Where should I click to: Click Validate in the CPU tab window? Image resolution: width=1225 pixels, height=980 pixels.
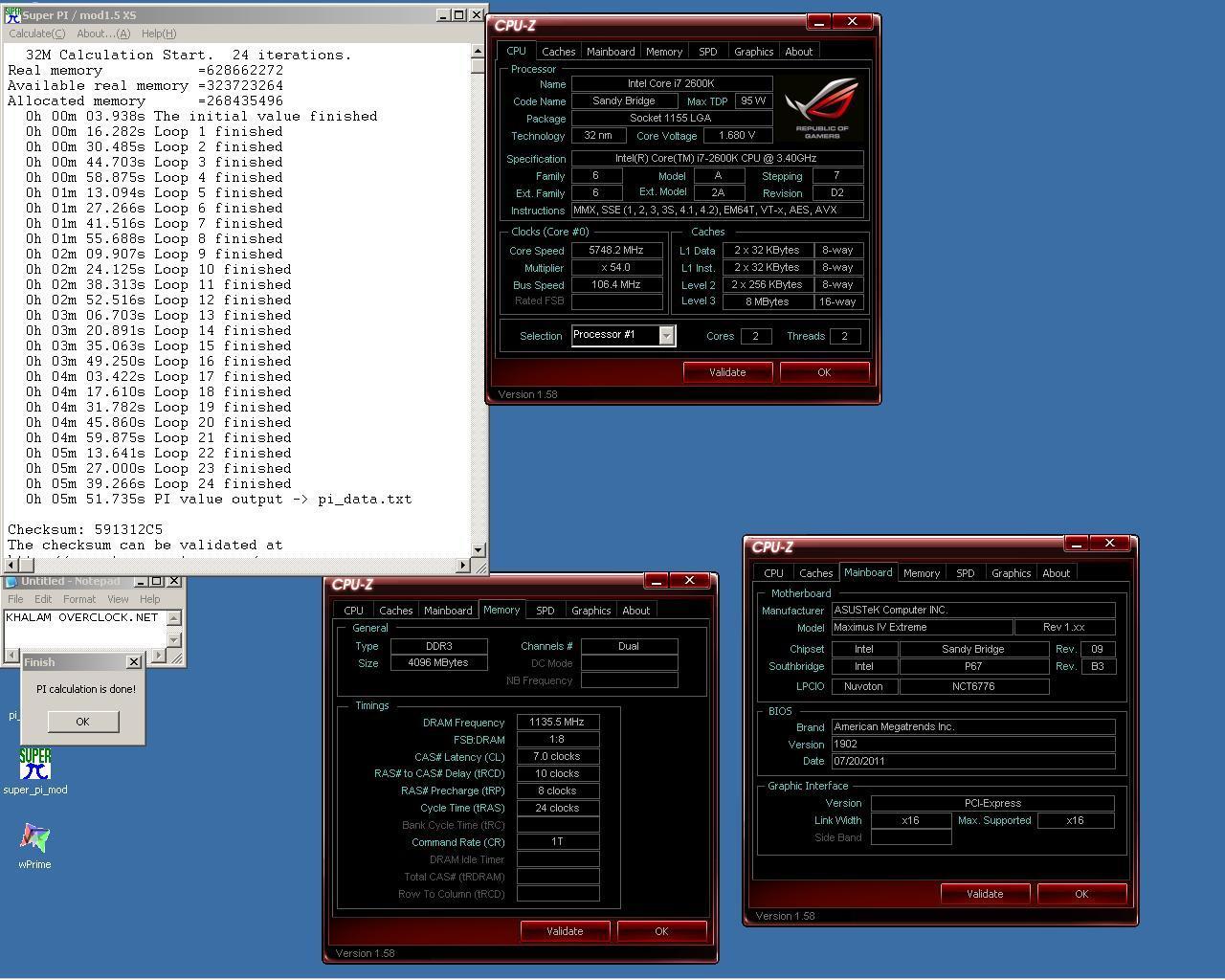(x=727, y=372)
